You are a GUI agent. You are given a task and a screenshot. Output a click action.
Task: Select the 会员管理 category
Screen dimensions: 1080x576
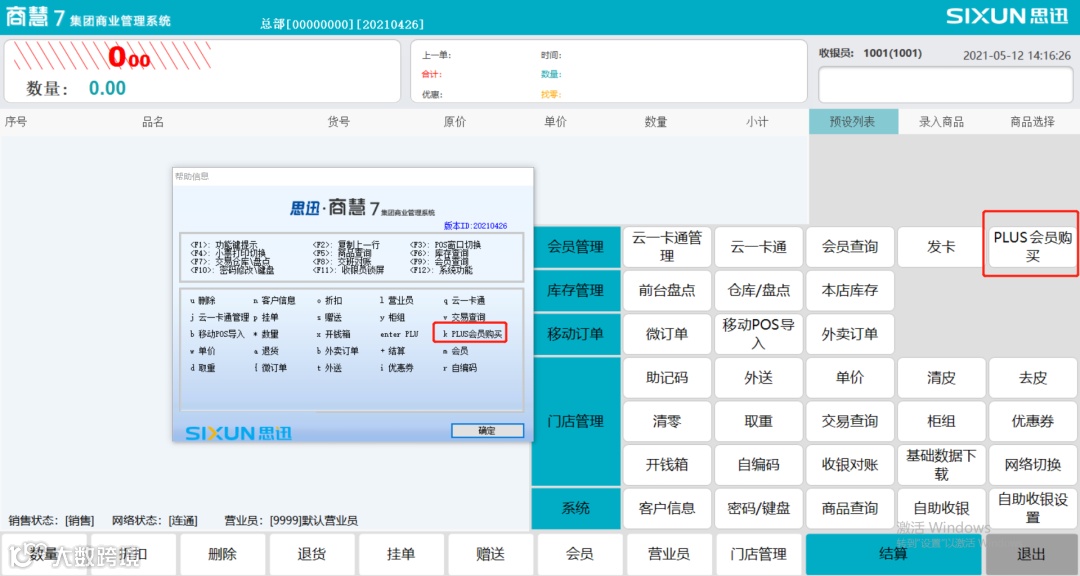point(576,247)
